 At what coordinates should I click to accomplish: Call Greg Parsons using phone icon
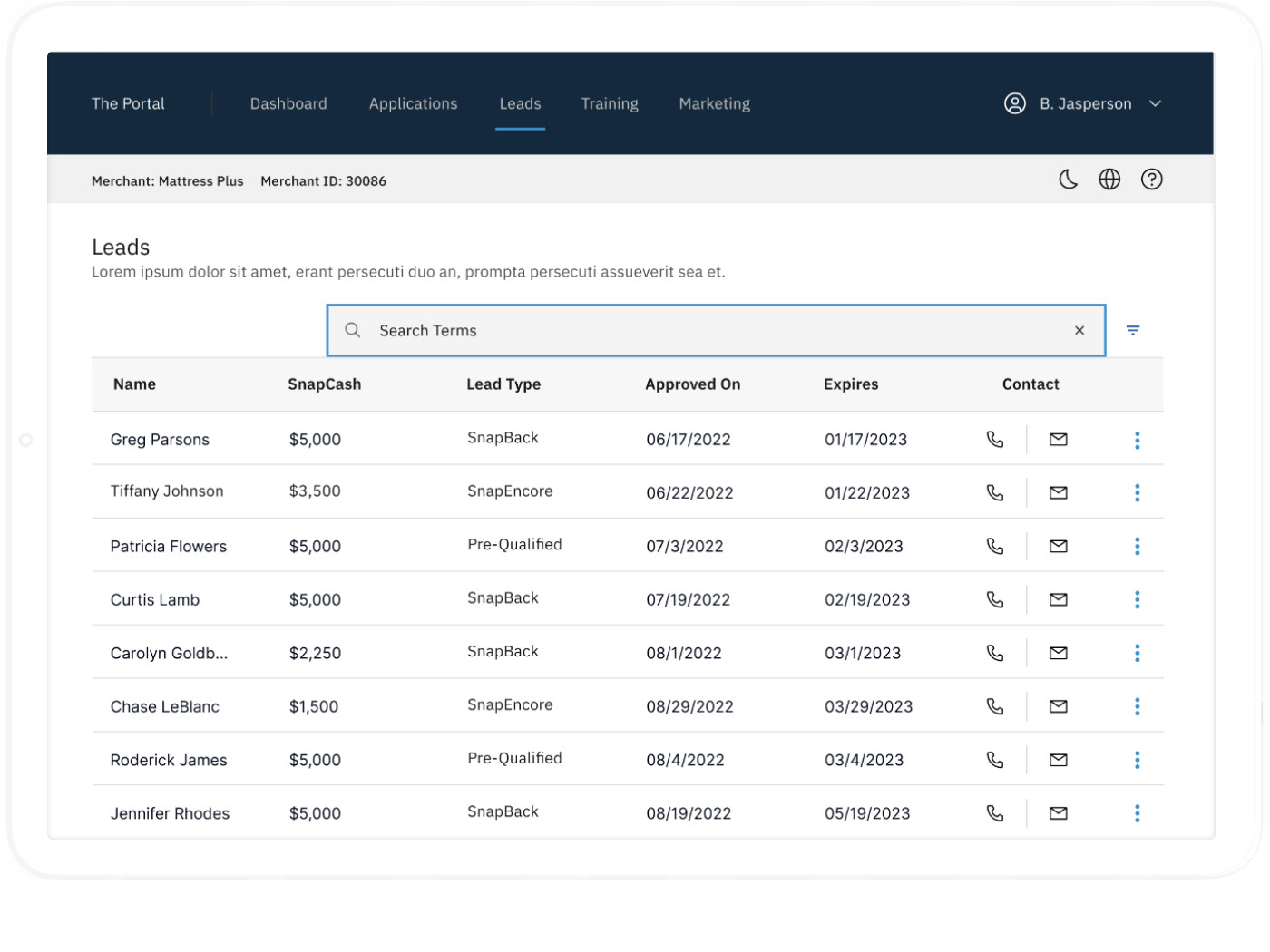(x=995, y=440)
